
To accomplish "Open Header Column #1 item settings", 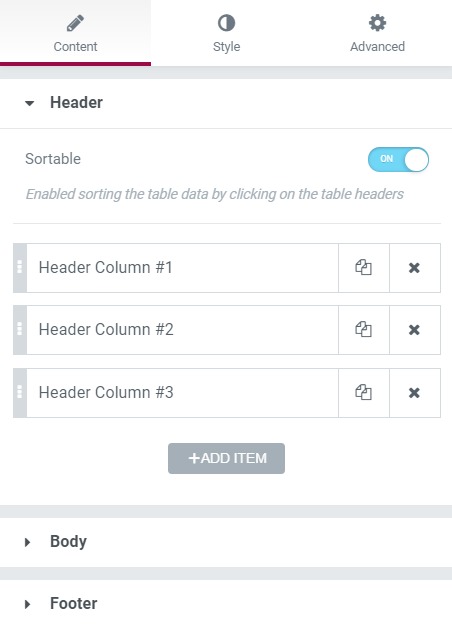I will 183,268.
